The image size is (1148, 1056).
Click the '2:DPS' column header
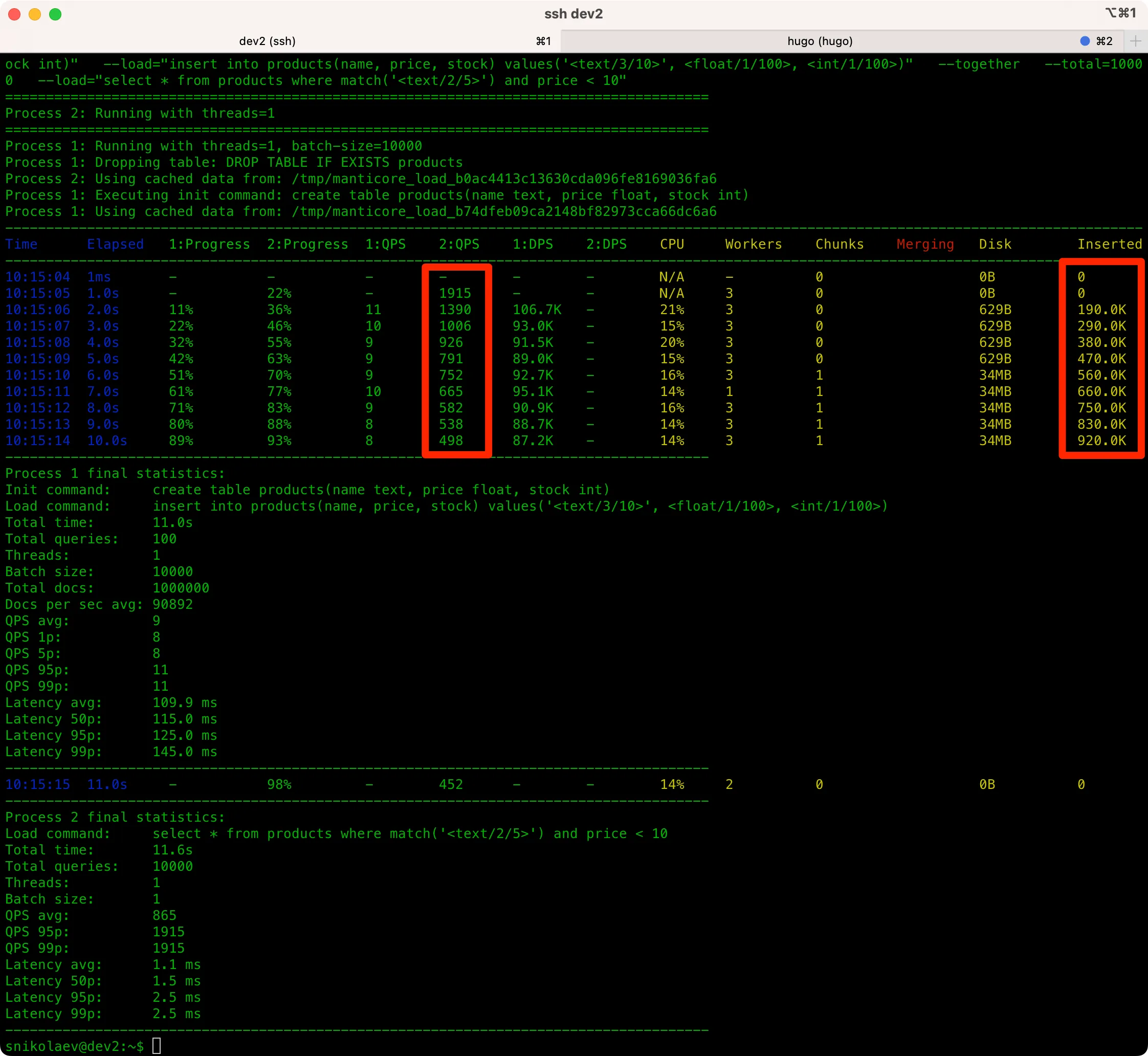coord(607,244)
